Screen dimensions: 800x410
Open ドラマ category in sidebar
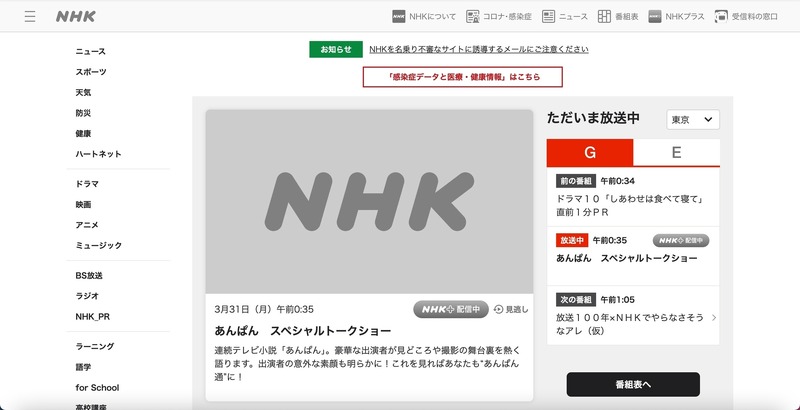87,184
